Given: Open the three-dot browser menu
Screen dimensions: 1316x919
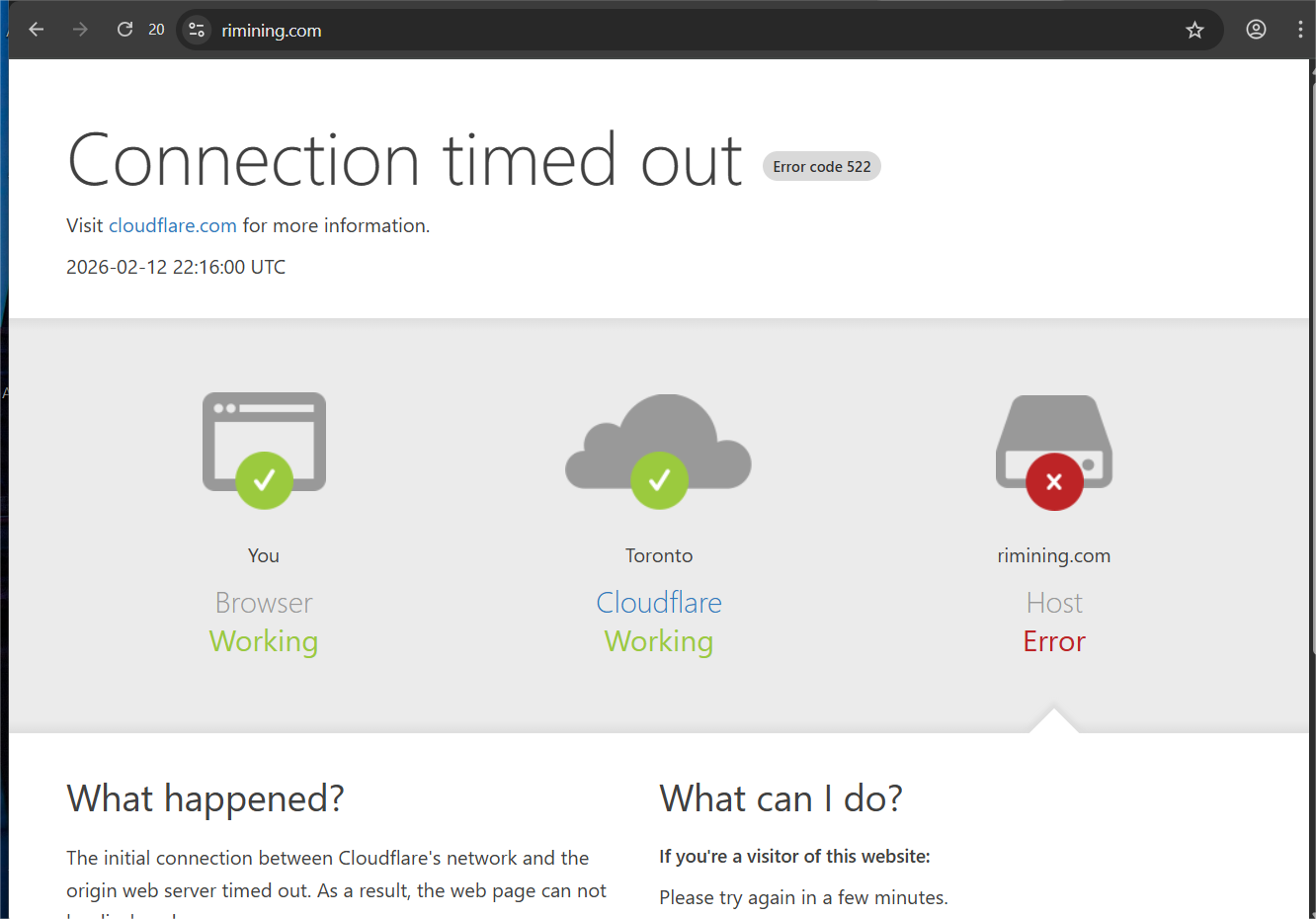Looking at the screenshot, I should click(1299, 30).
